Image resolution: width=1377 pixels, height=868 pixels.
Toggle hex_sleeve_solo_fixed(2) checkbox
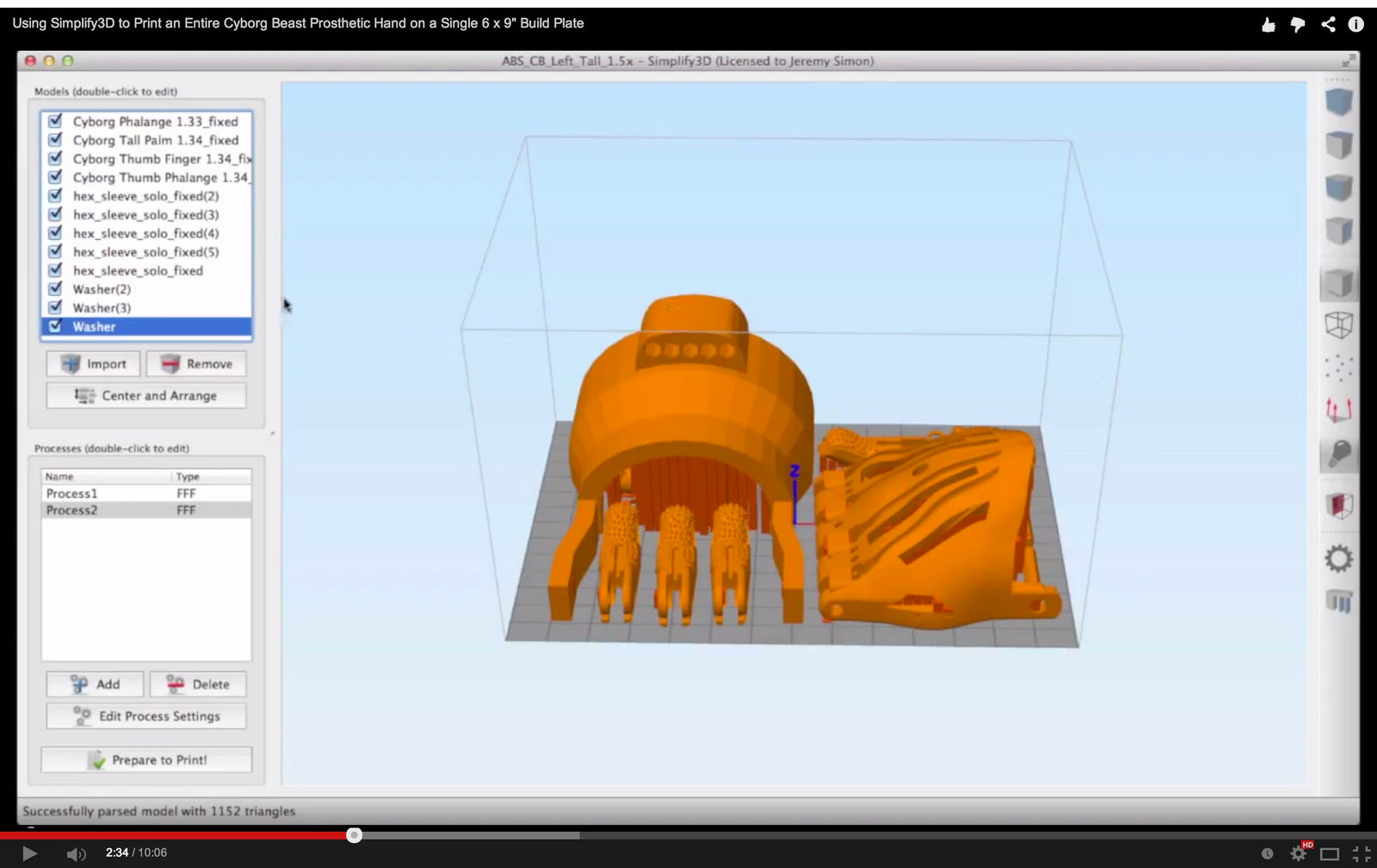pyautogui.click(x=56, y=195)
